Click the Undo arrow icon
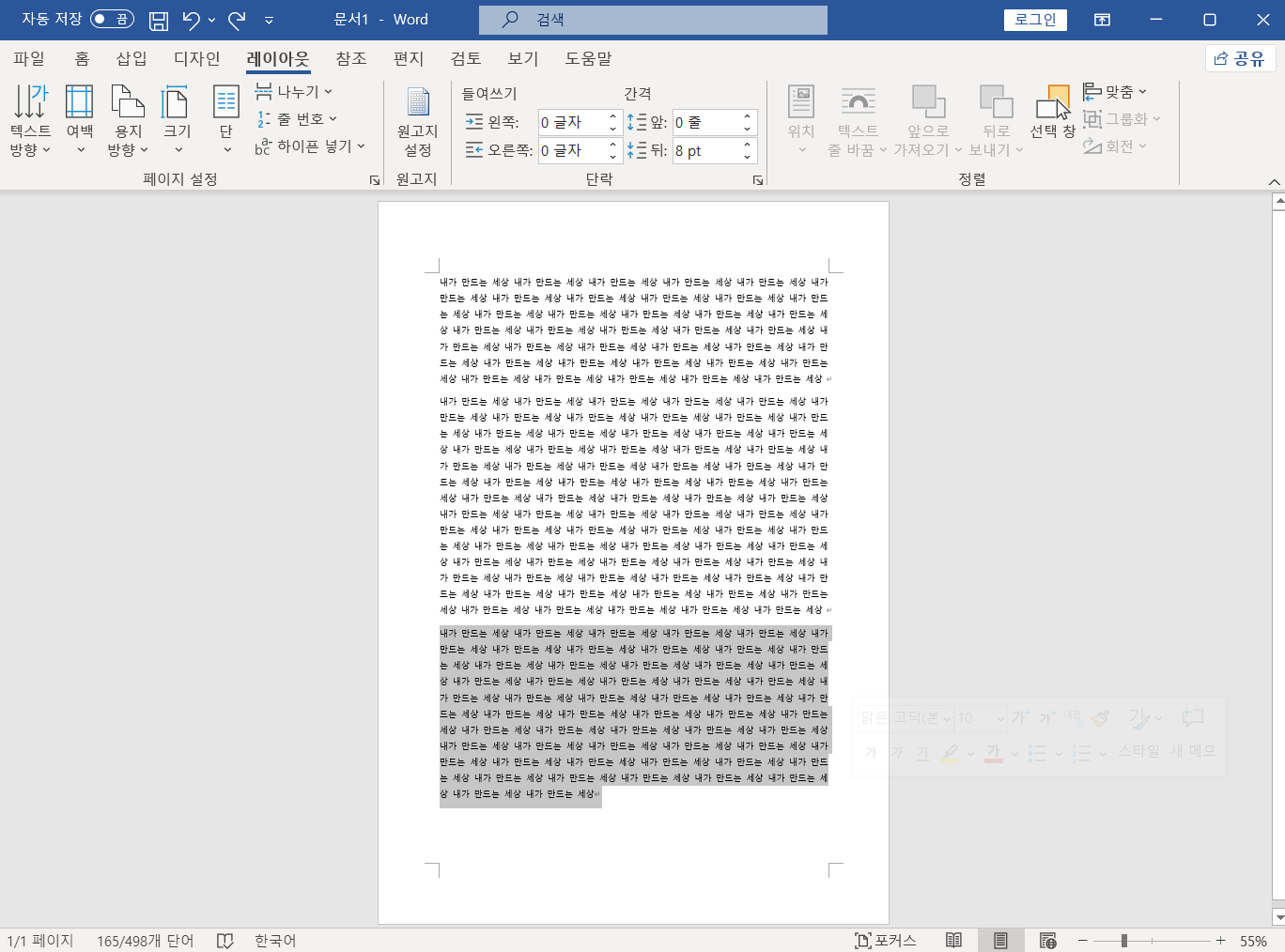Screen dimensions: 1285x952 click(192, 20)
